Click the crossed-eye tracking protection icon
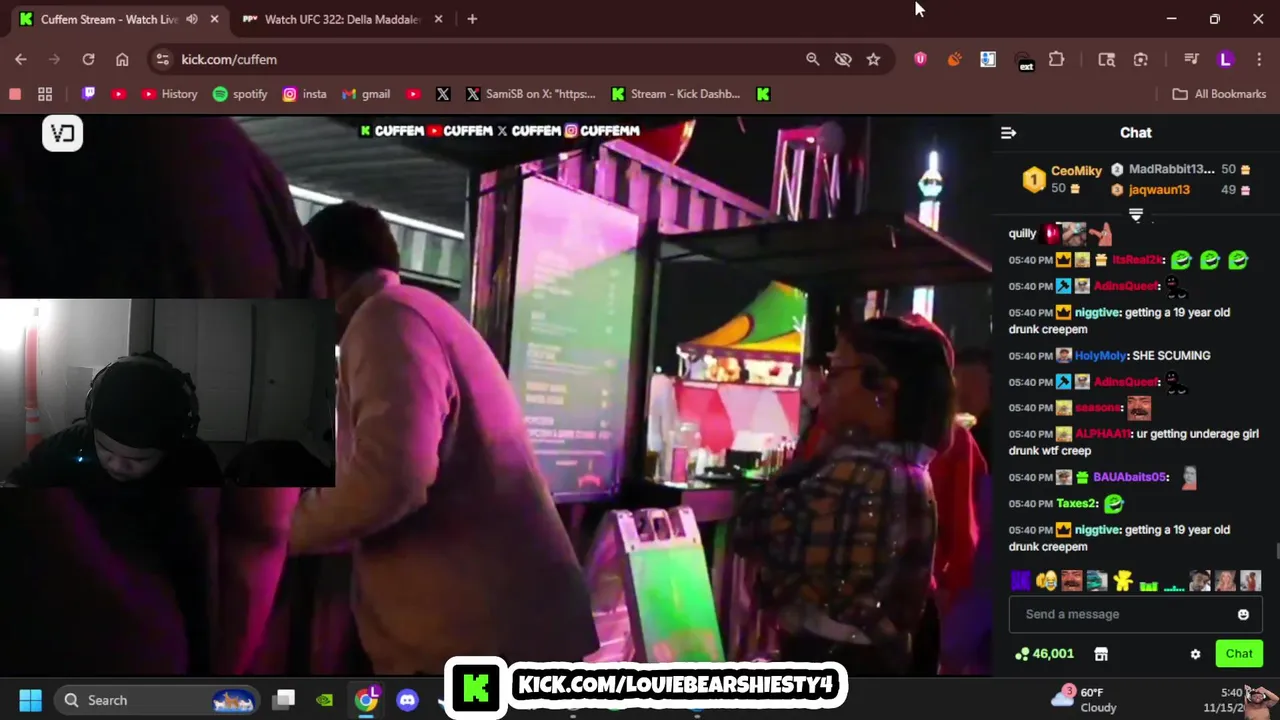1280x720 pixels. pos(843,59)
